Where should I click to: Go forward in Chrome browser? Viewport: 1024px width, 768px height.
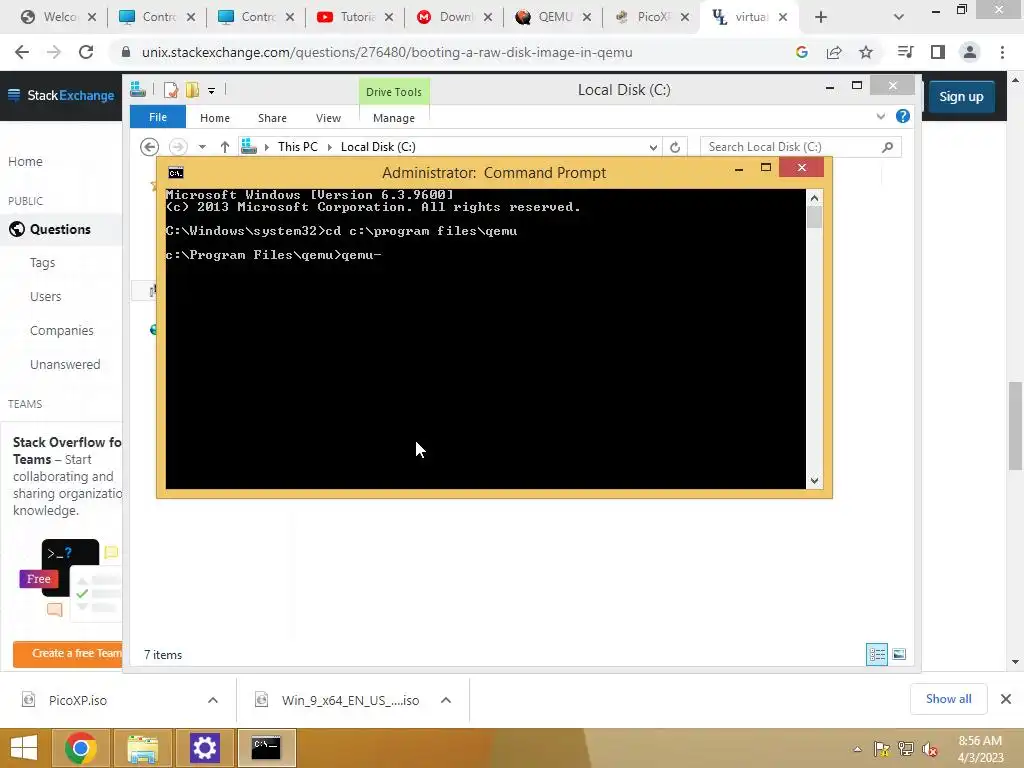pos(54,52)
